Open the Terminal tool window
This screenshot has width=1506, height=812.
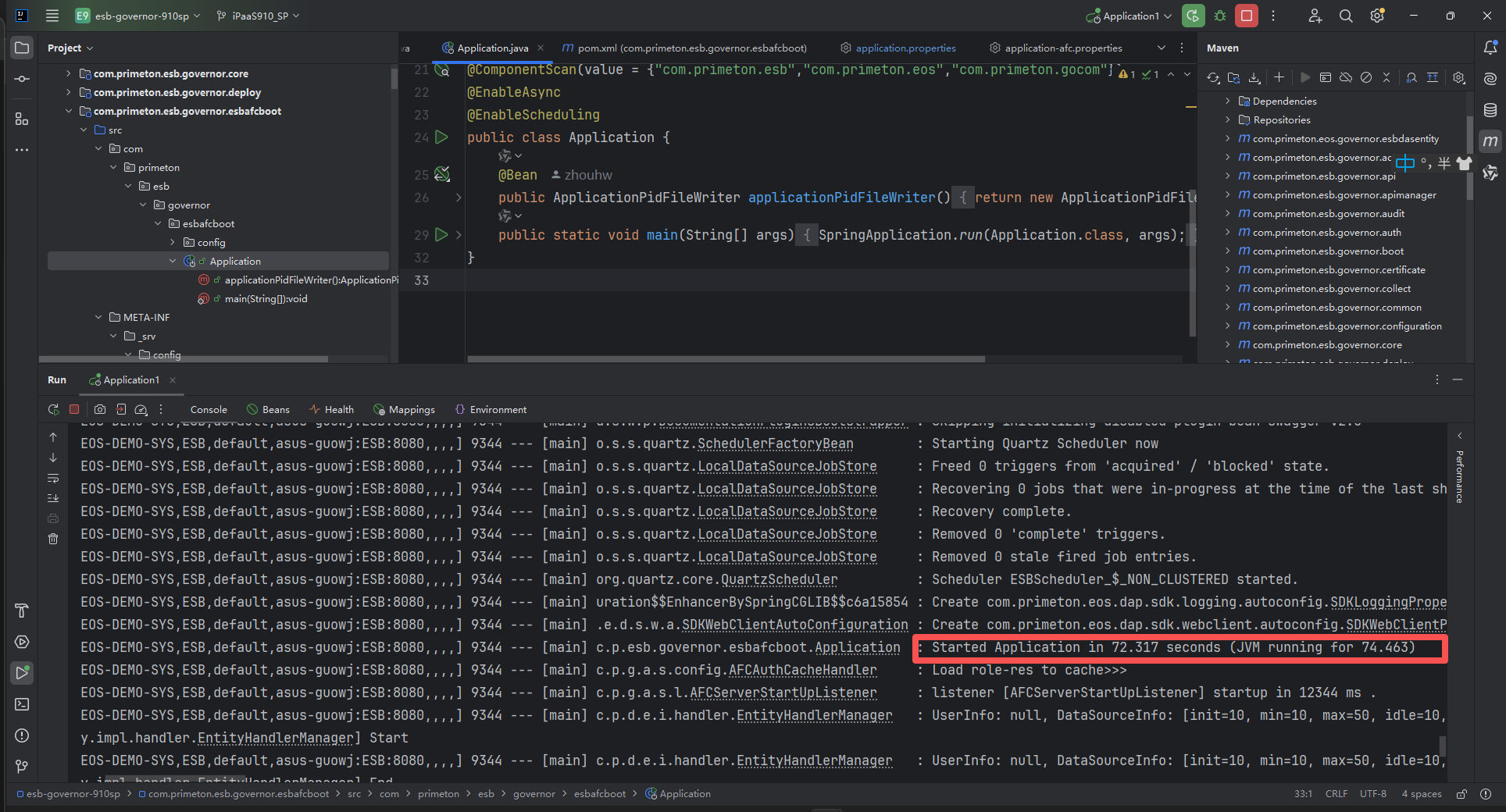[x=22, y=704]
